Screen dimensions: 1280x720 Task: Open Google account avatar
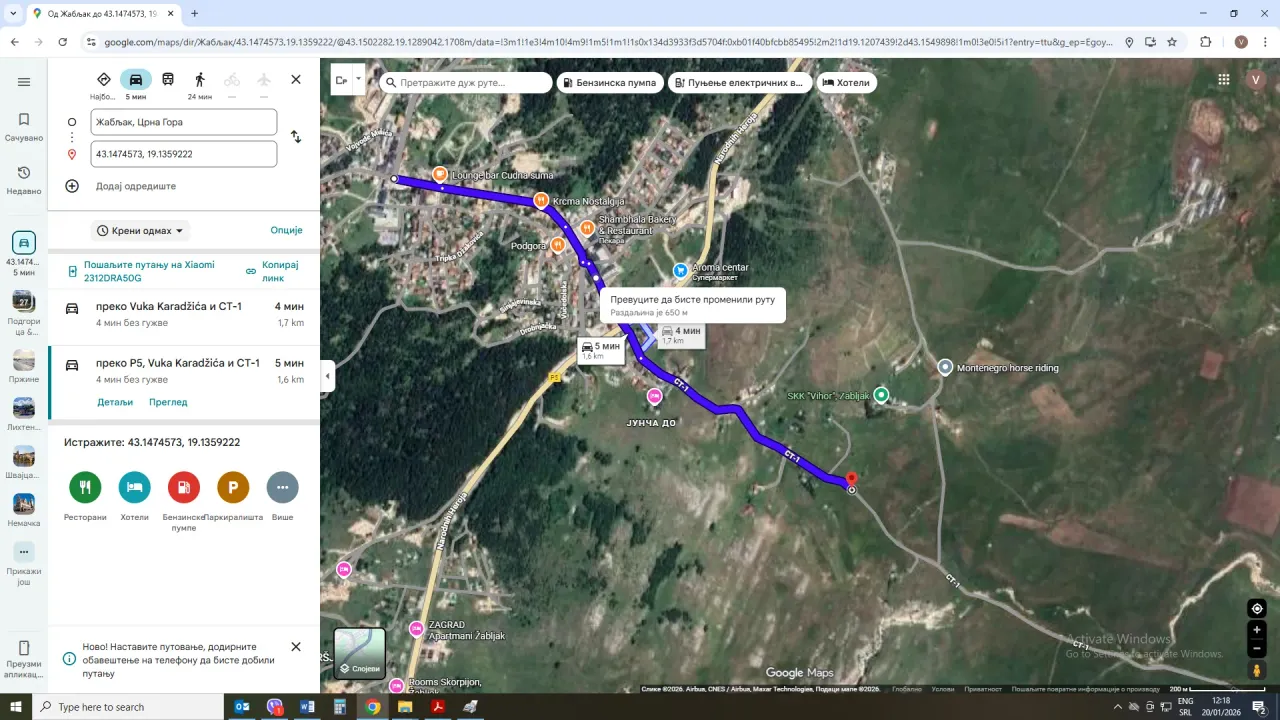[x=1255, y=80]
